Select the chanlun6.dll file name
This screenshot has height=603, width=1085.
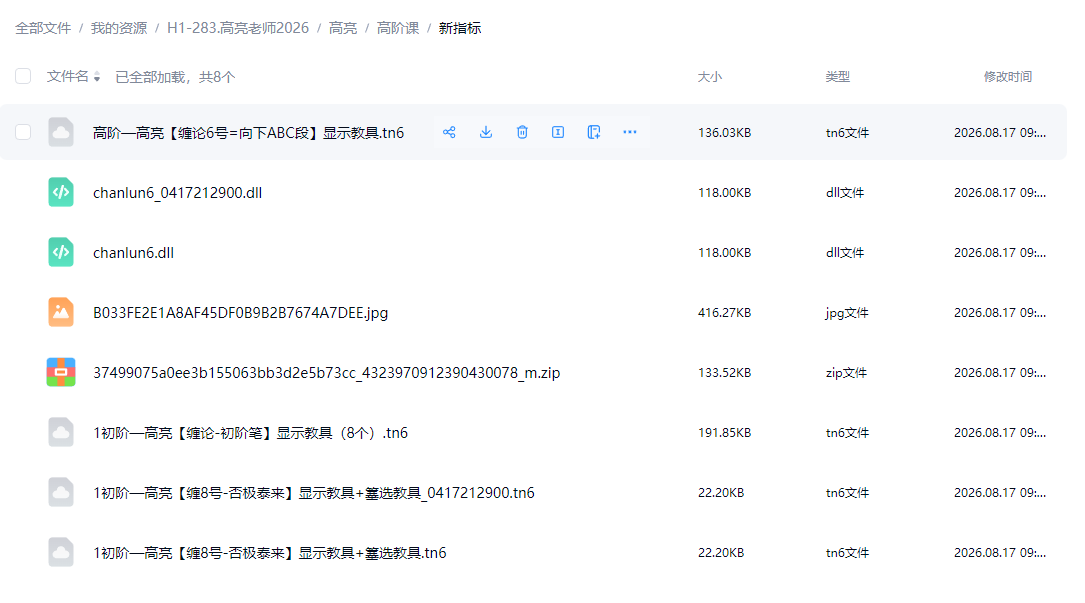tap(134, 253)
